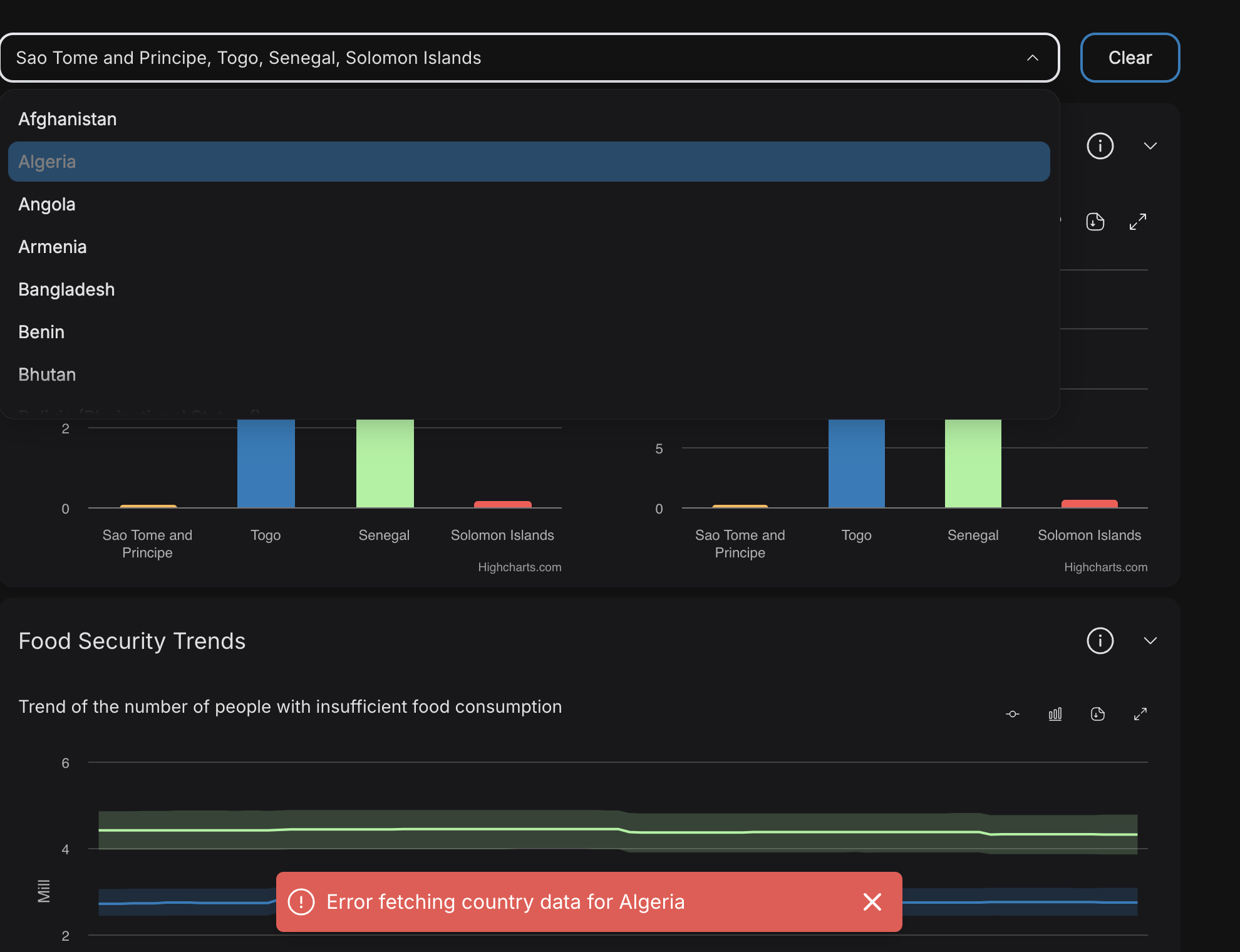Click the bar chart icon in trends section
This screenshot has width=1240, height=952.
point(1054,714)
